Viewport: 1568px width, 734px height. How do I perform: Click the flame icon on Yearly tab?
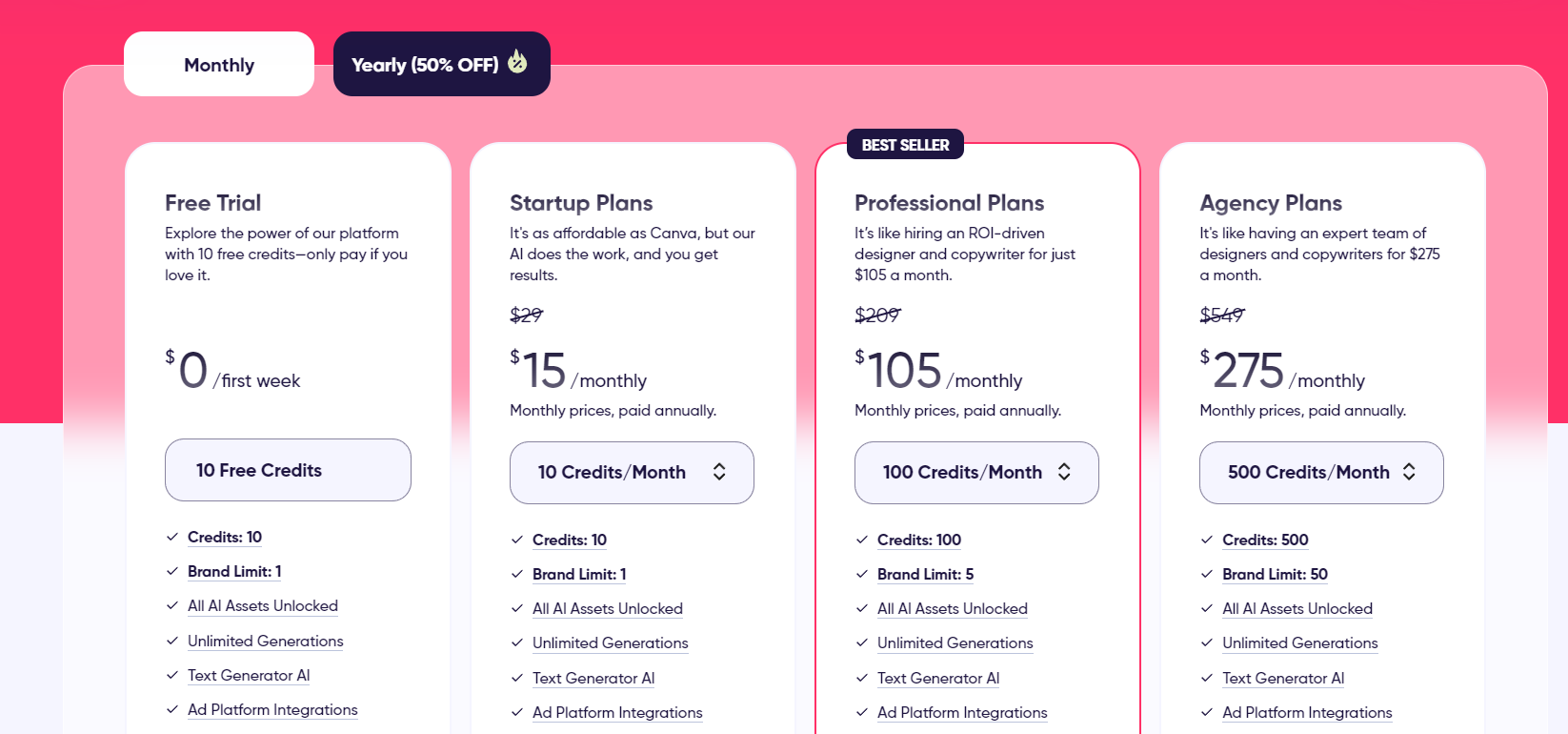517,62
